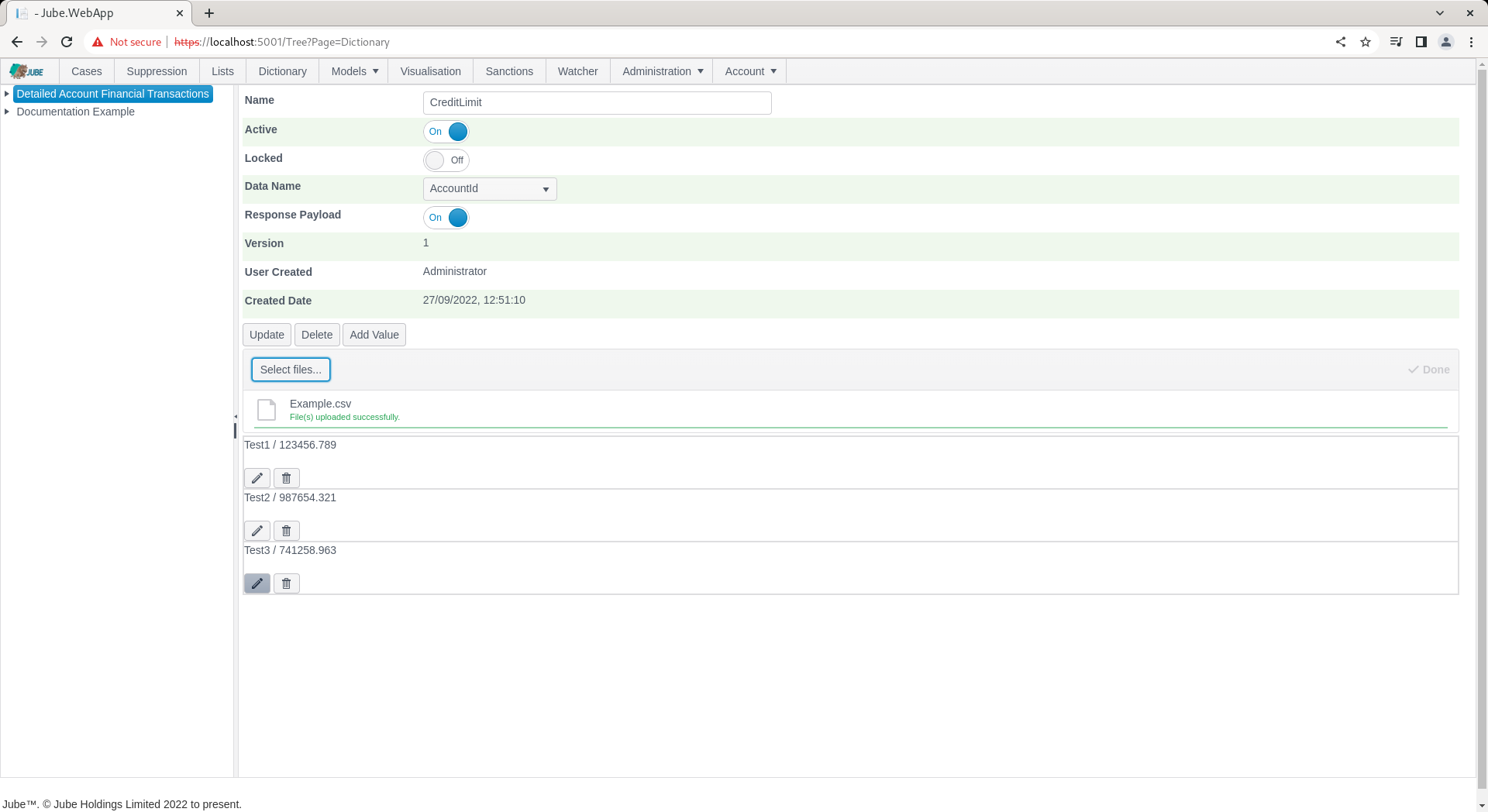1488x812 pixels.
Task: Click the Jube logo icon
Action: (x=27, y=71)
